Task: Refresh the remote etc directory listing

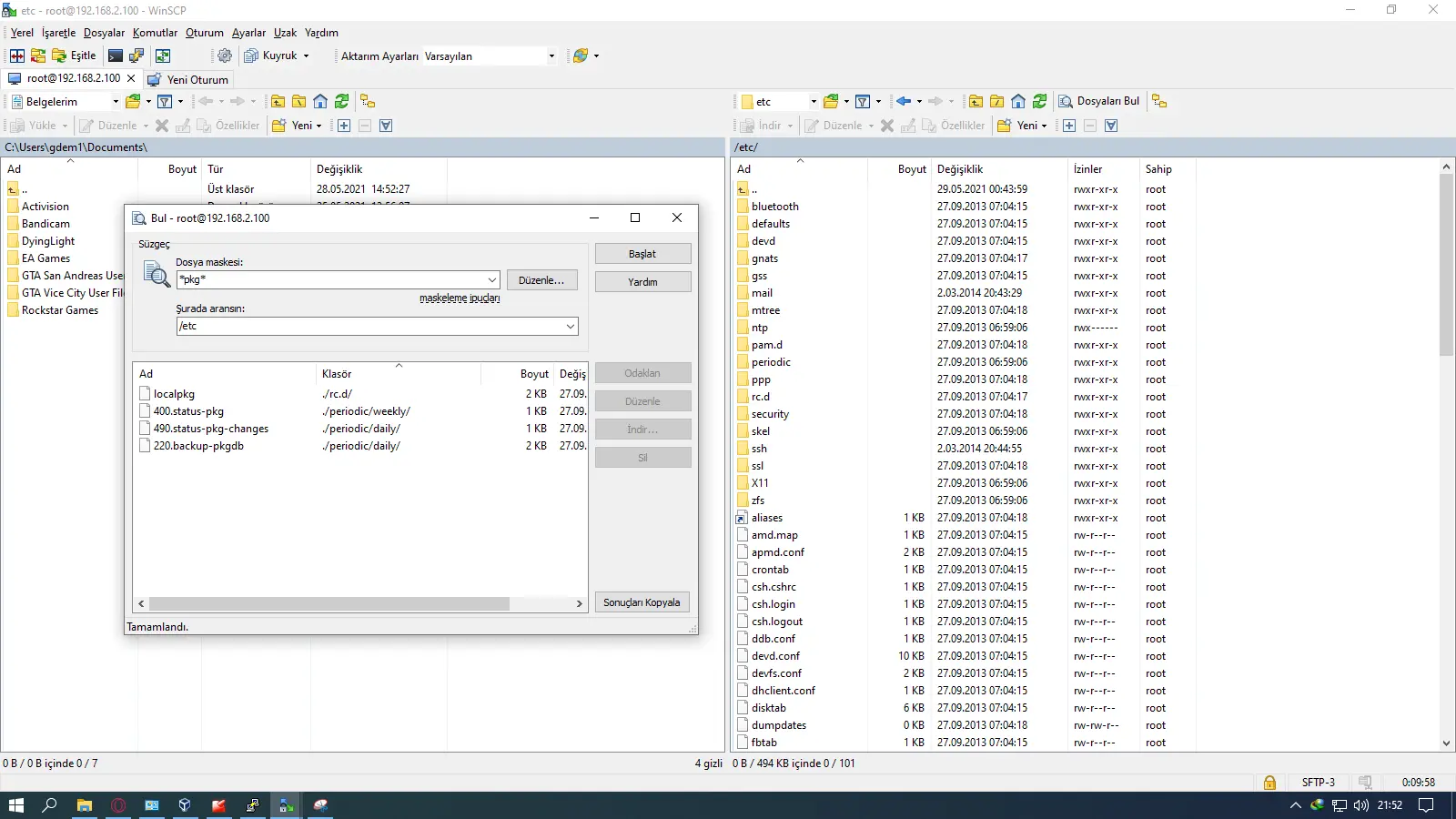Action: 1039,101
